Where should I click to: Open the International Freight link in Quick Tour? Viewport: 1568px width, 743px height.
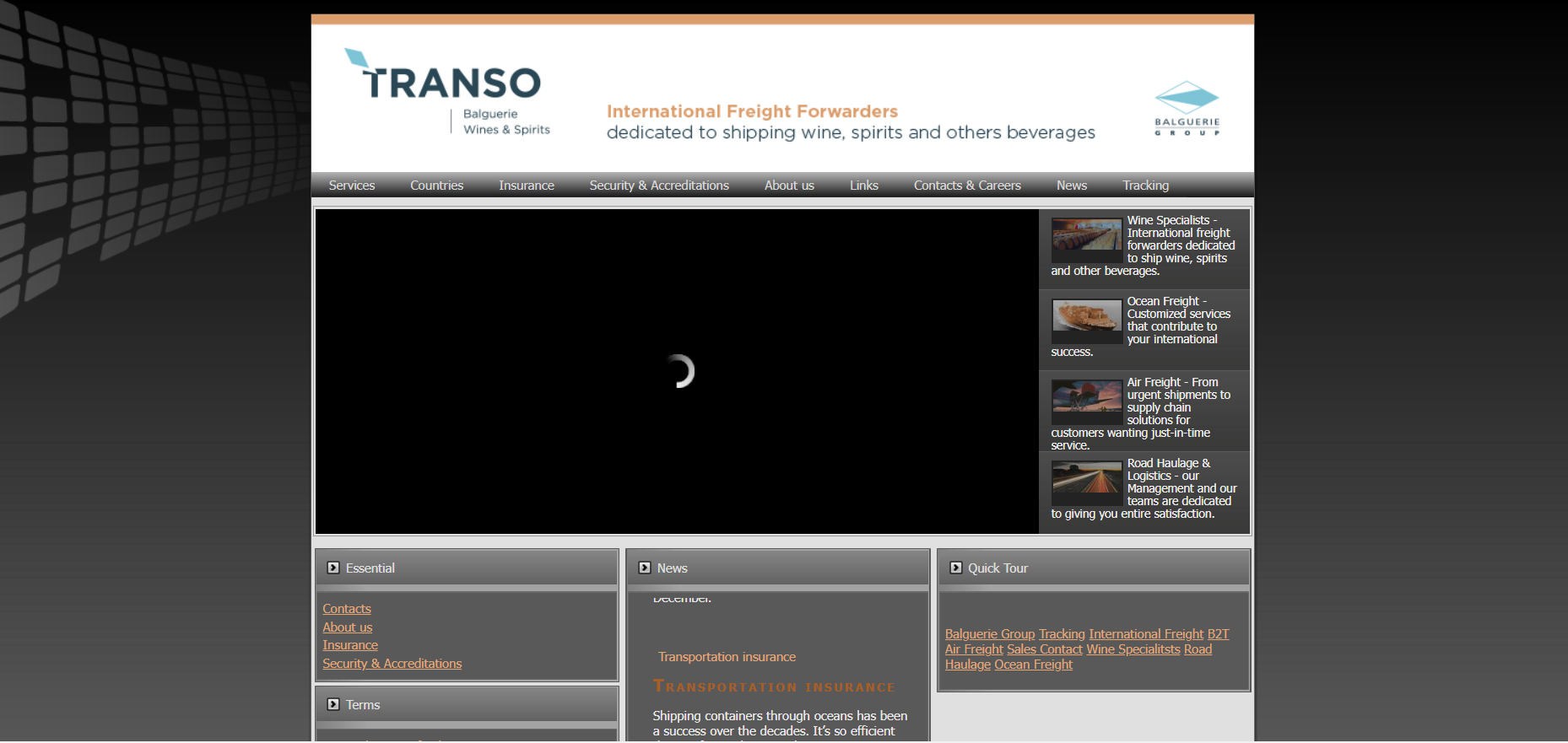[x=1146, y=634]
